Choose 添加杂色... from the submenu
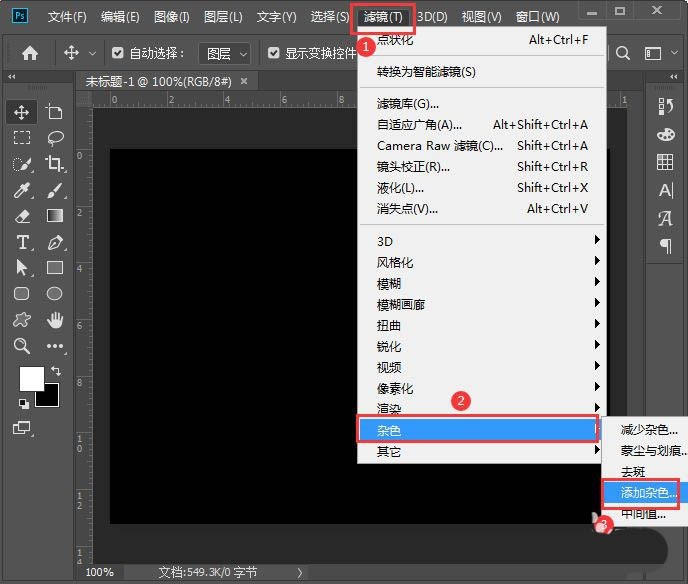This screenshot has height=584, width=688. tap(645, 493)
